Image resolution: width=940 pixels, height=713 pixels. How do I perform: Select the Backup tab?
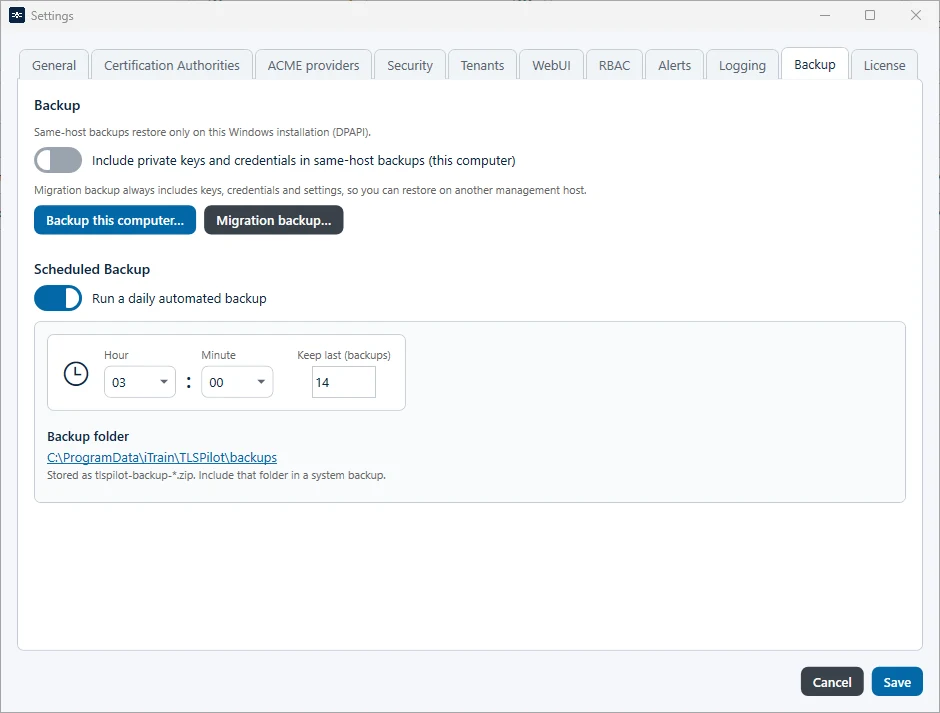pos(814,64)
